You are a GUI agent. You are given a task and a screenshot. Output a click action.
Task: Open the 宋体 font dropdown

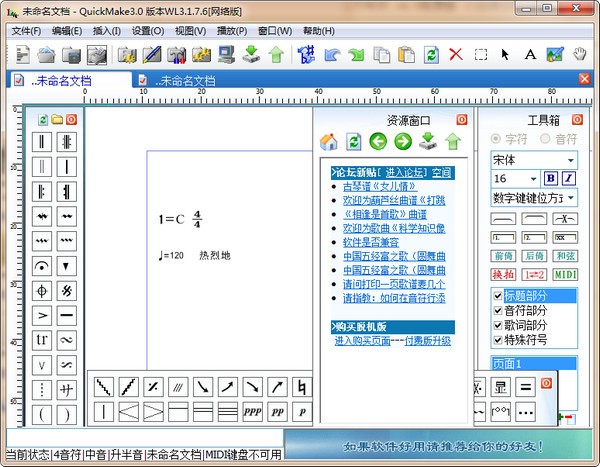tap(570, 160)
